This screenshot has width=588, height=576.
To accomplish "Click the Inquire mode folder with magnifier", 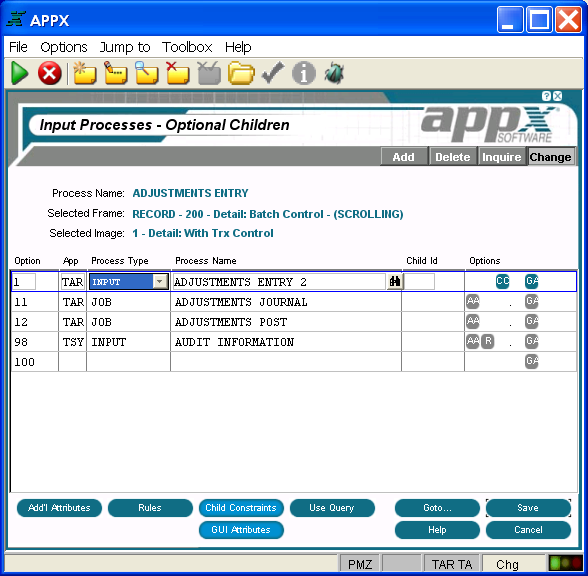I will [x=147, y=73].
